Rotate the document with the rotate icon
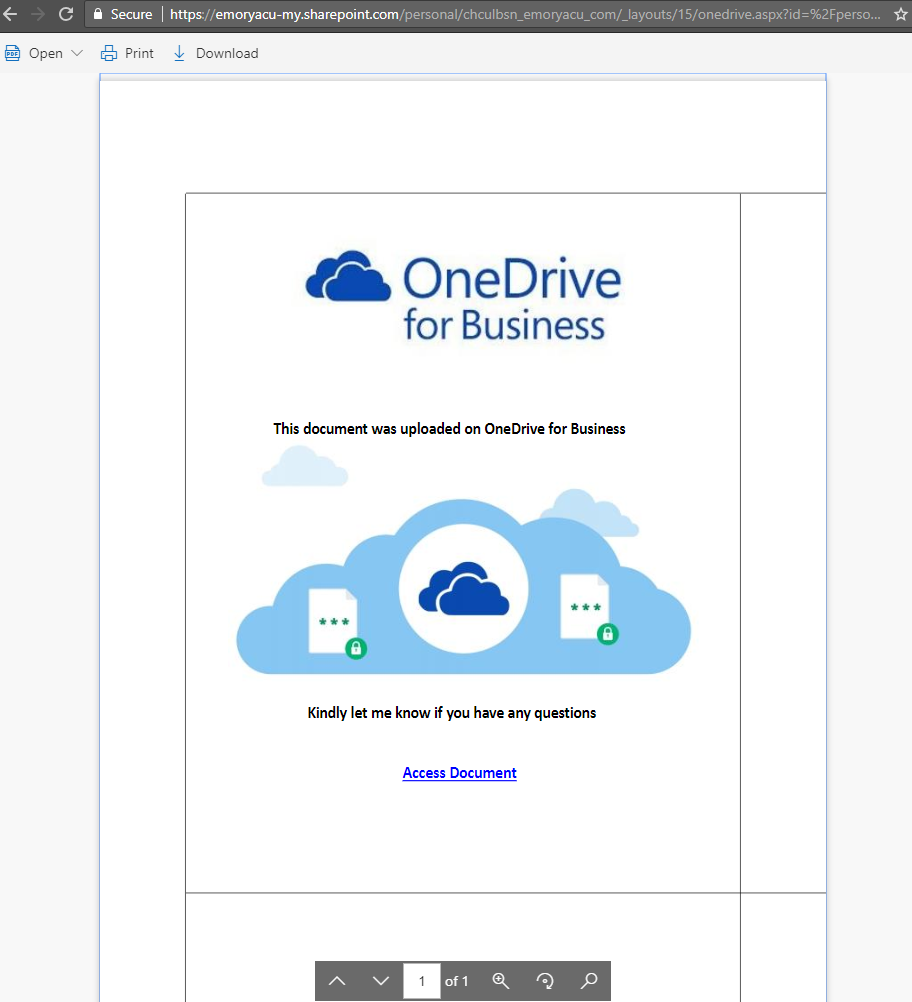Viewport: 912px width, 1002px height. (545, 981)
